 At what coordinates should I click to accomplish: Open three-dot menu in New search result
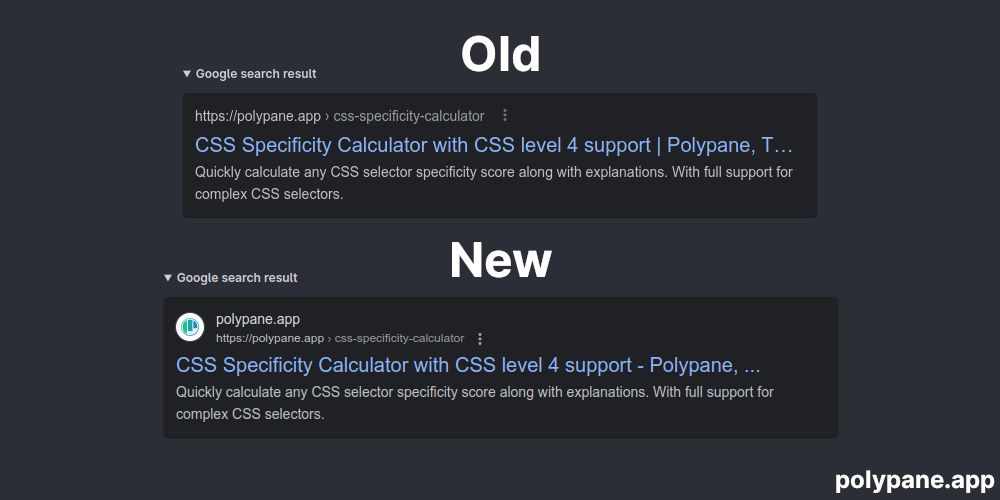click(x=480, y=339)
